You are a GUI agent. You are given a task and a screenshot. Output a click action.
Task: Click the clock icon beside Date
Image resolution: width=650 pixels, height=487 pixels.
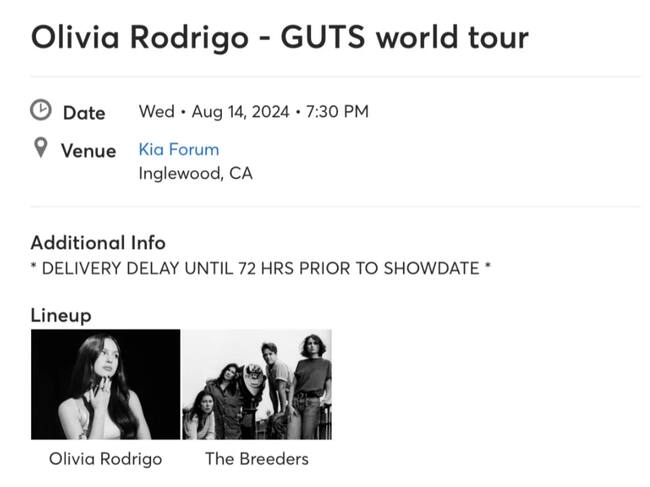point(41,109)
